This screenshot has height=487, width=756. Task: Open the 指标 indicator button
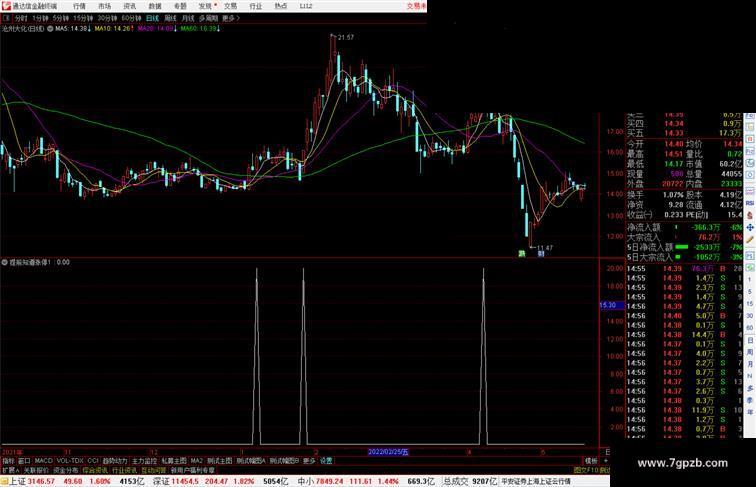click(x=8, y=461)
